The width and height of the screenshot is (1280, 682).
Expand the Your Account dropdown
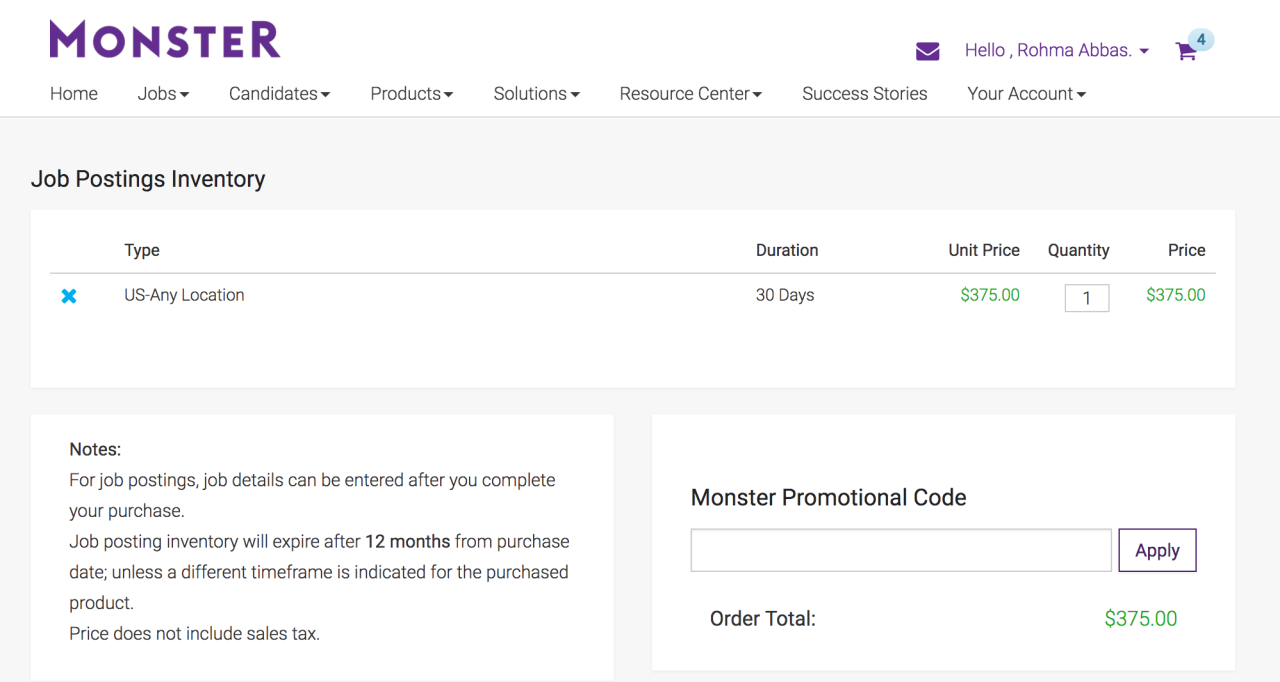point(1026,93)
